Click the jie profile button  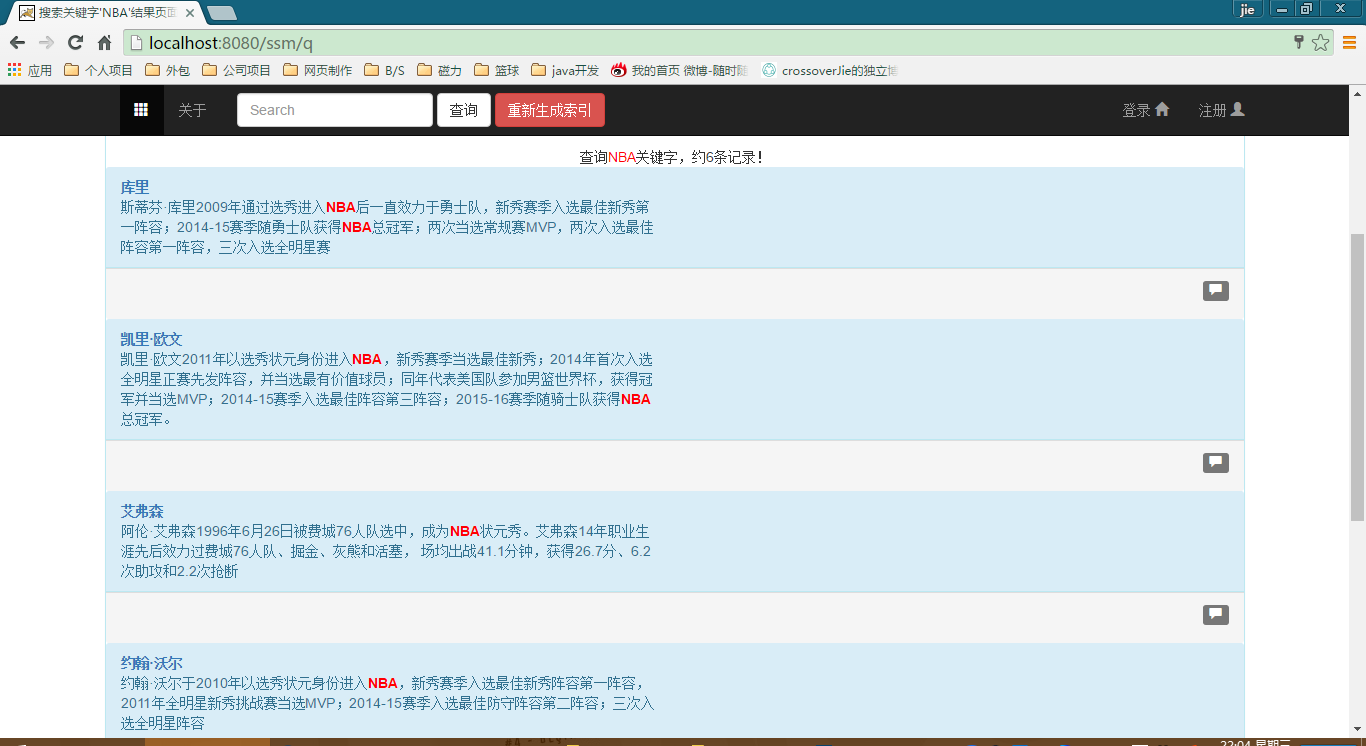click(x=1247, y=10)
